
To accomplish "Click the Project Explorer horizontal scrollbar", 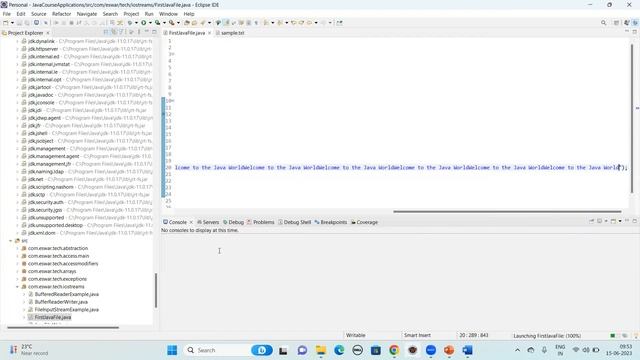I will 63,327.
